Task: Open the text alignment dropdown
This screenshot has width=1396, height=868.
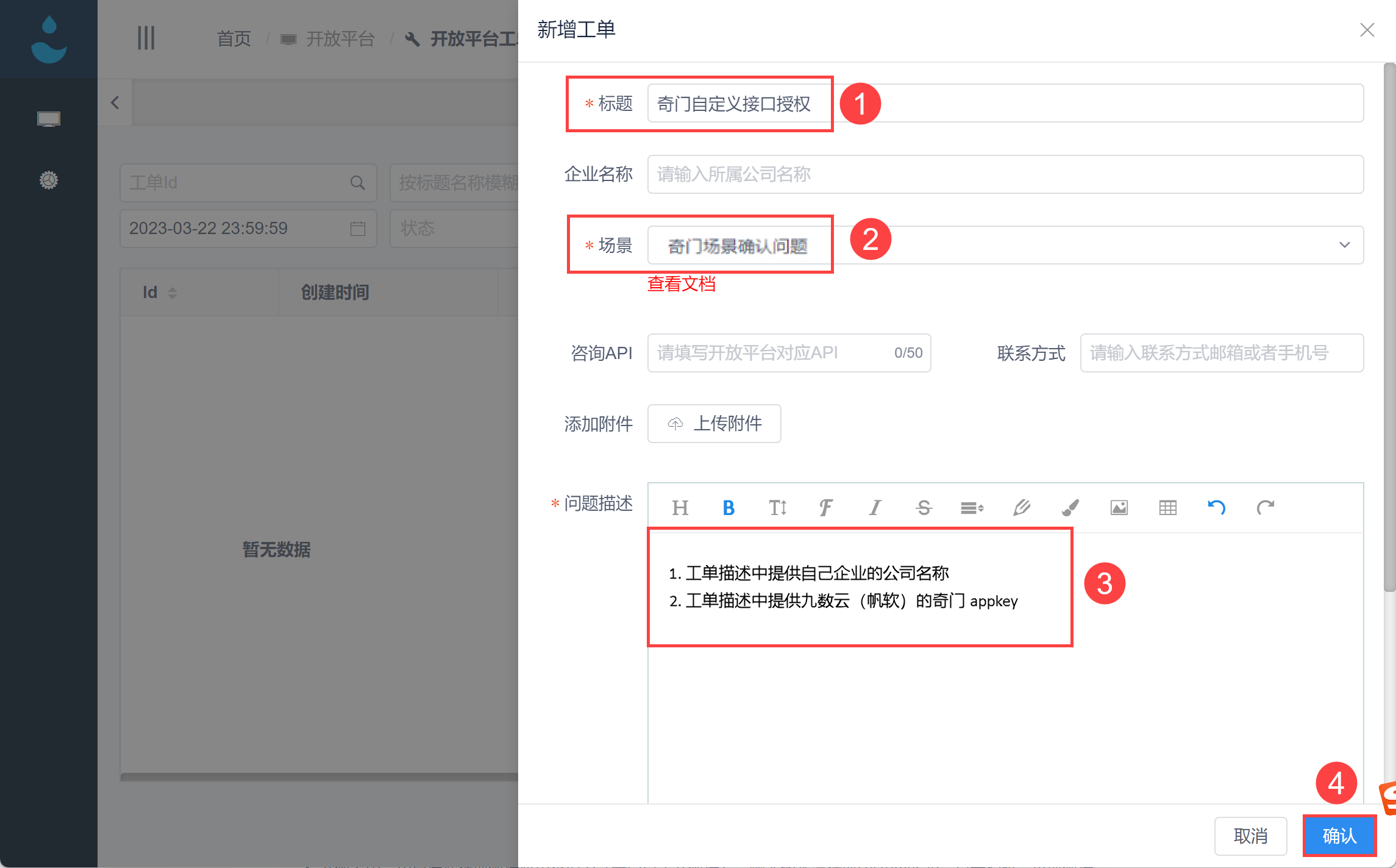Action: click(972, 507)
